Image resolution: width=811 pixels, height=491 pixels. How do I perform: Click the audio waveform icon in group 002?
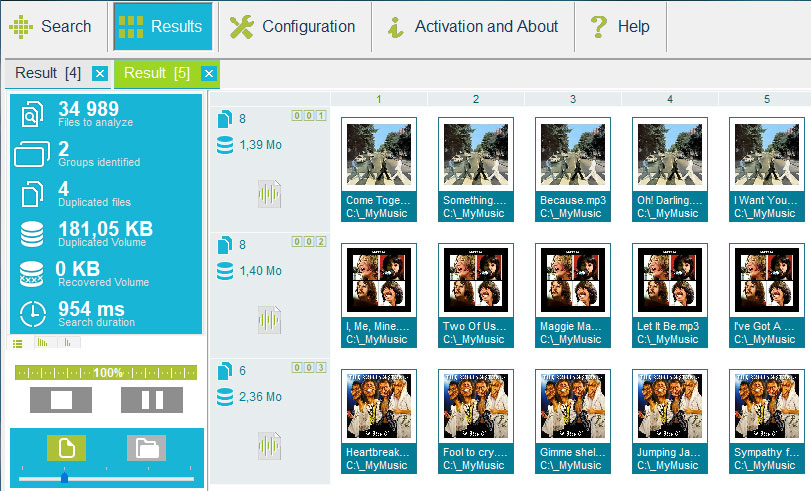click(x=269, y=320)
